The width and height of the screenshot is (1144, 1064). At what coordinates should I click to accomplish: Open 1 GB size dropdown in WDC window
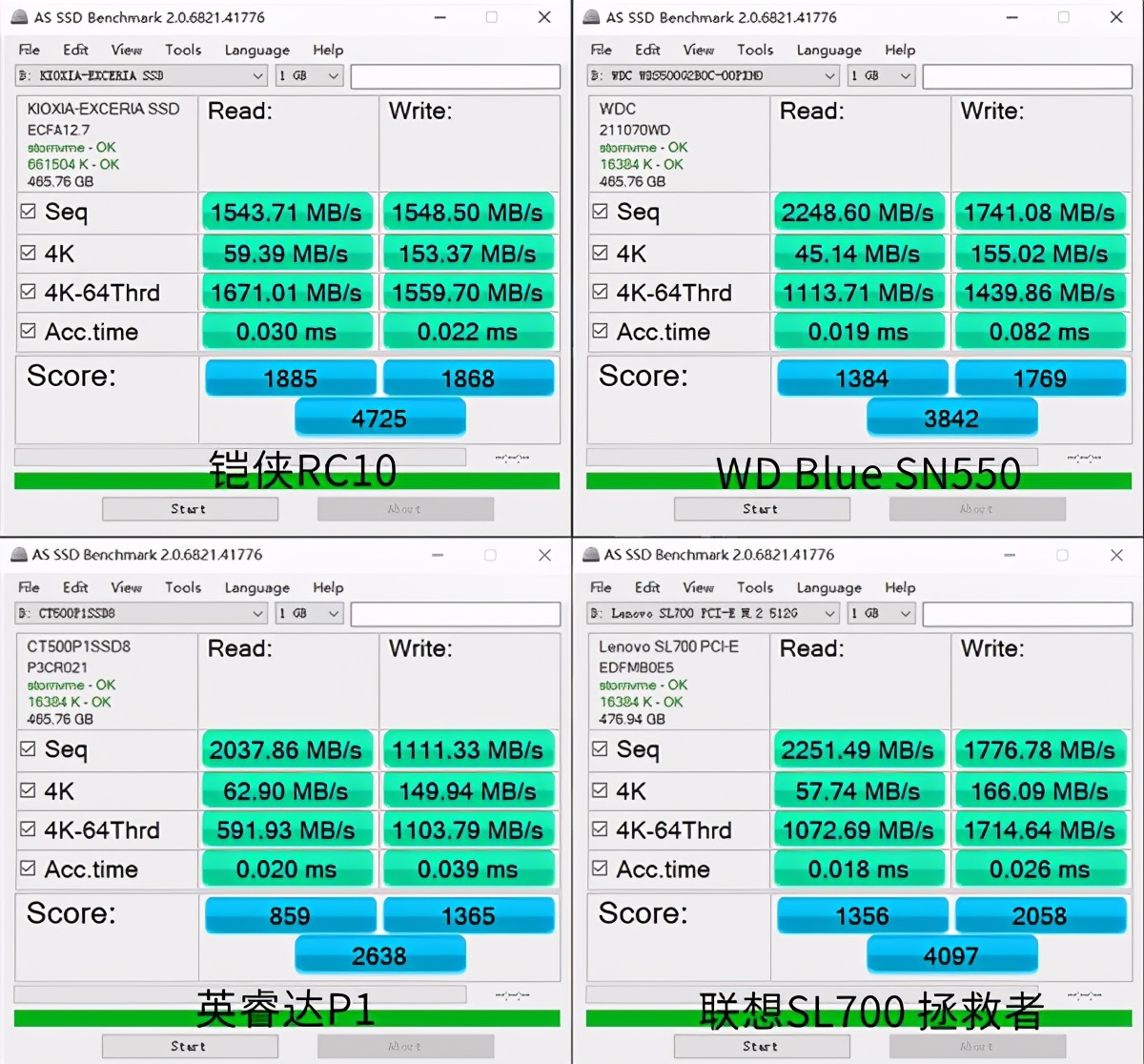point(881,75)
